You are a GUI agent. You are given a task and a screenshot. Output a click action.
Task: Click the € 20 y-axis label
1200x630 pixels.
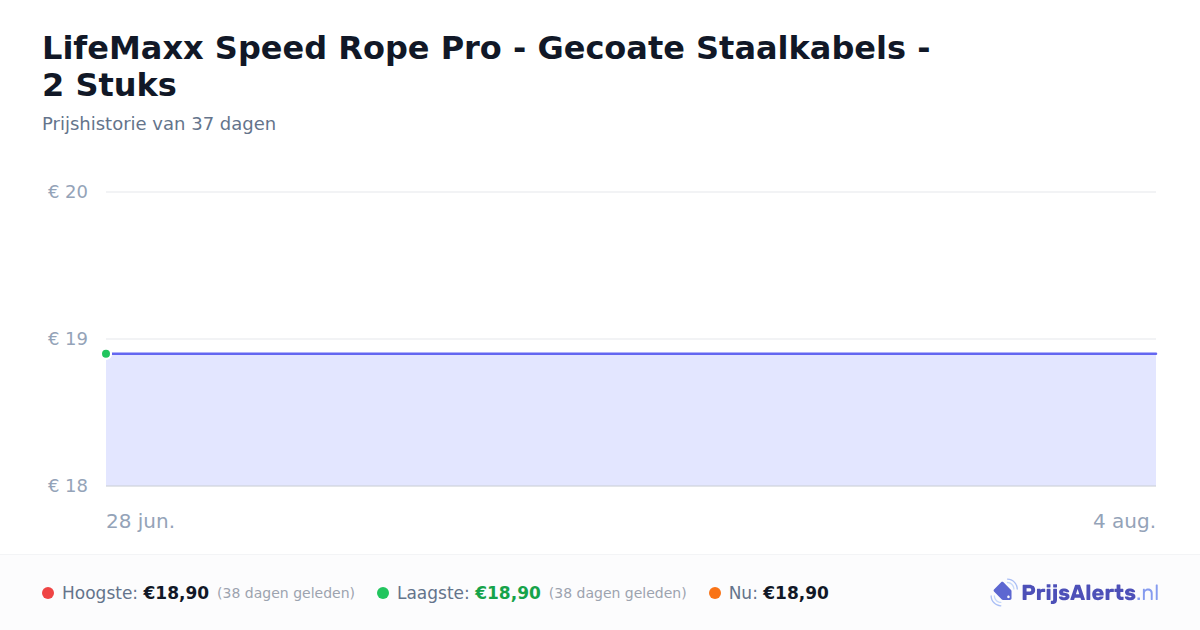[68, 192]
